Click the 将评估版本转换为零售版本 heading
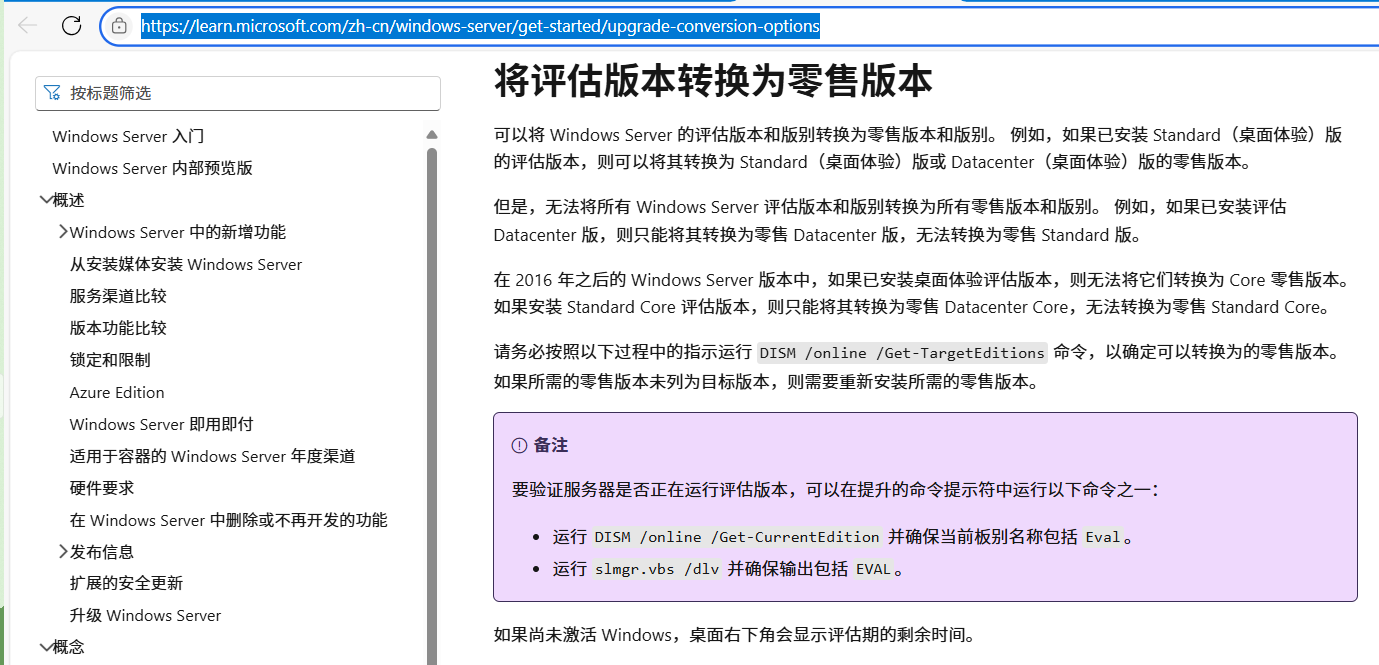1379x665 pixels. 713,81
